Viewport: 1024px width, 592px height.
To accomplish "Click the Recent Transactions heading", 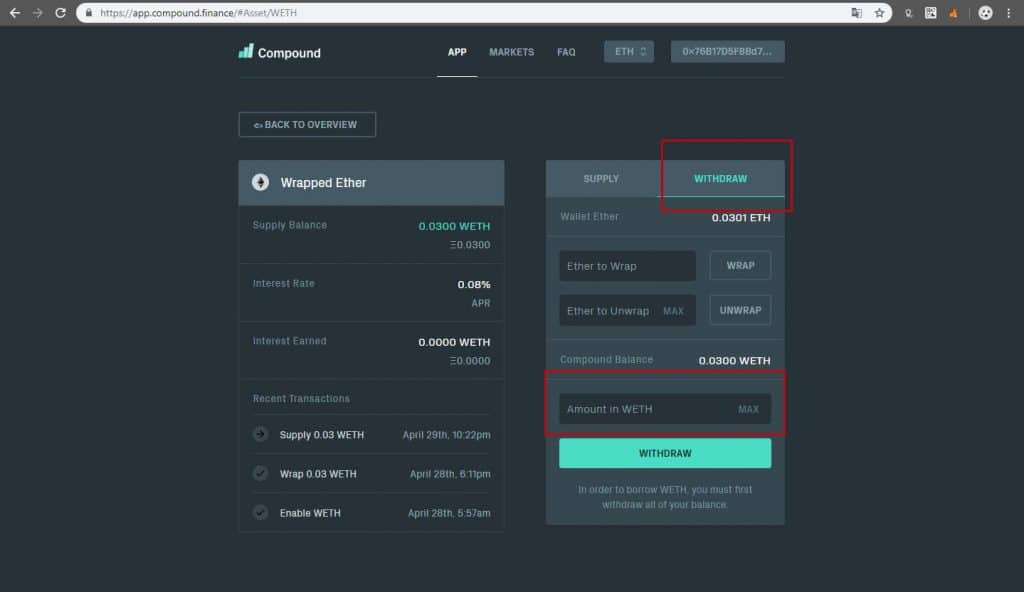I will [x=301, y=399].
